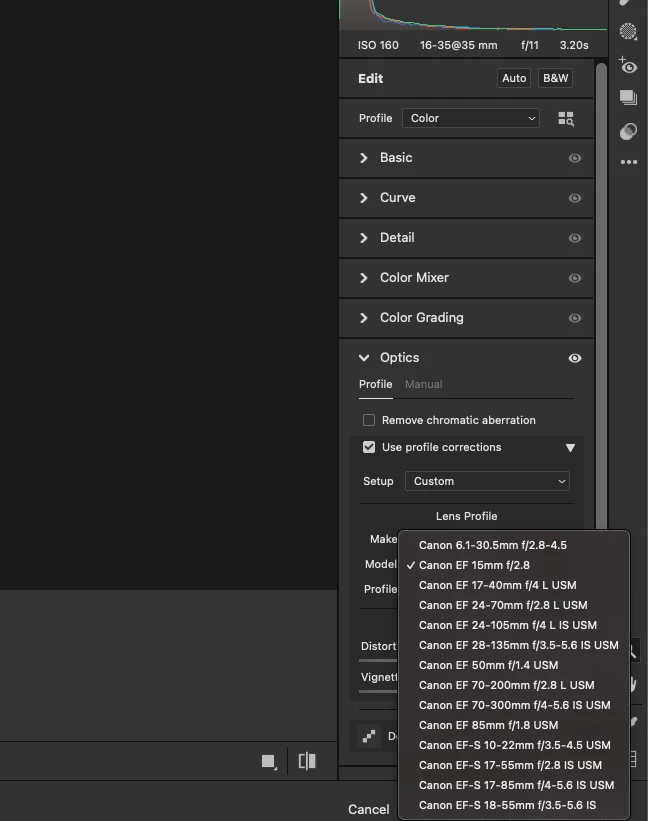Open the Presets panel icon
The height and width of the screenshot is (821, 648).
pos(628,131)
